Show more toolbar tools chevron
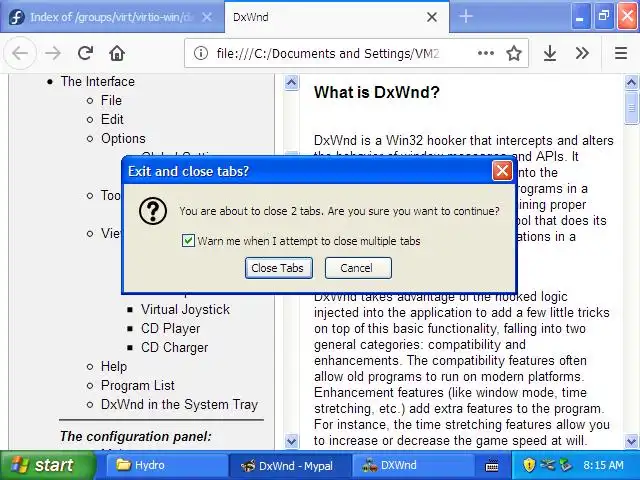 [582, 53]
